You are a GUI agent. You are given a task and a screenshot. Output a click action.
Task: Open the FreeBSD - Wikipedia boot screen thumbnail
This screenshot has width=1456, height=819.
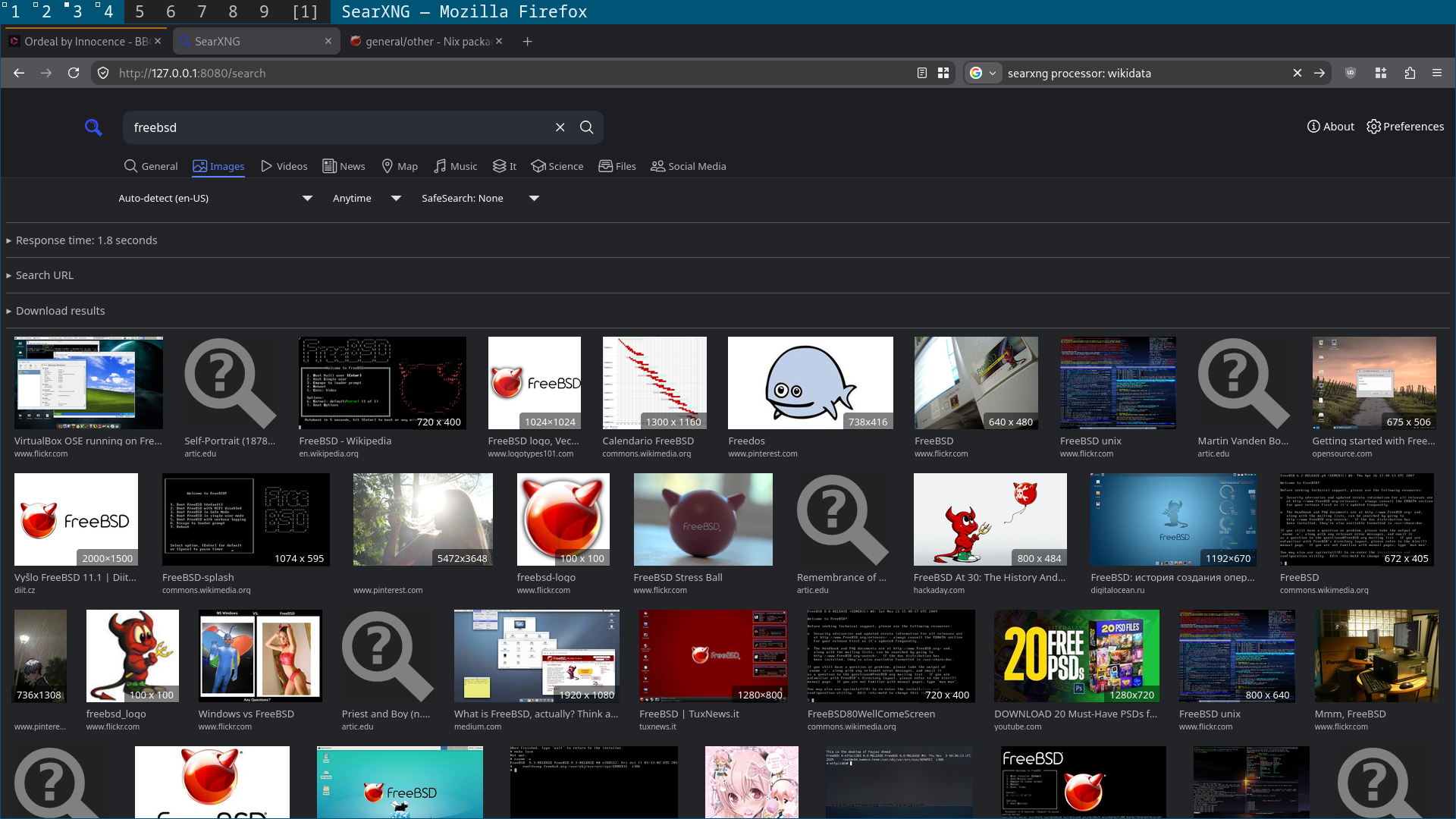(x=382, y=383)
